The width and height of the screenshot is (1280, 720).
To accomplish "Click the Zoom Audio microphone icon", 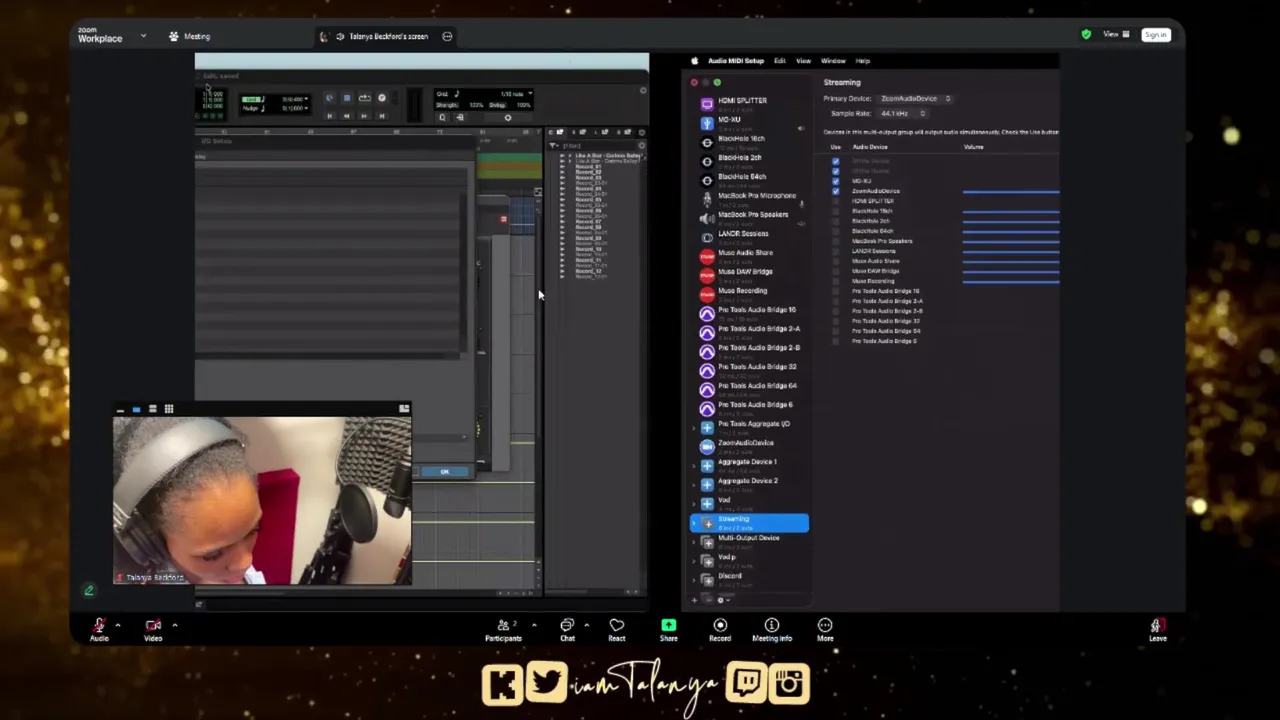I will [x=99, y=625].
